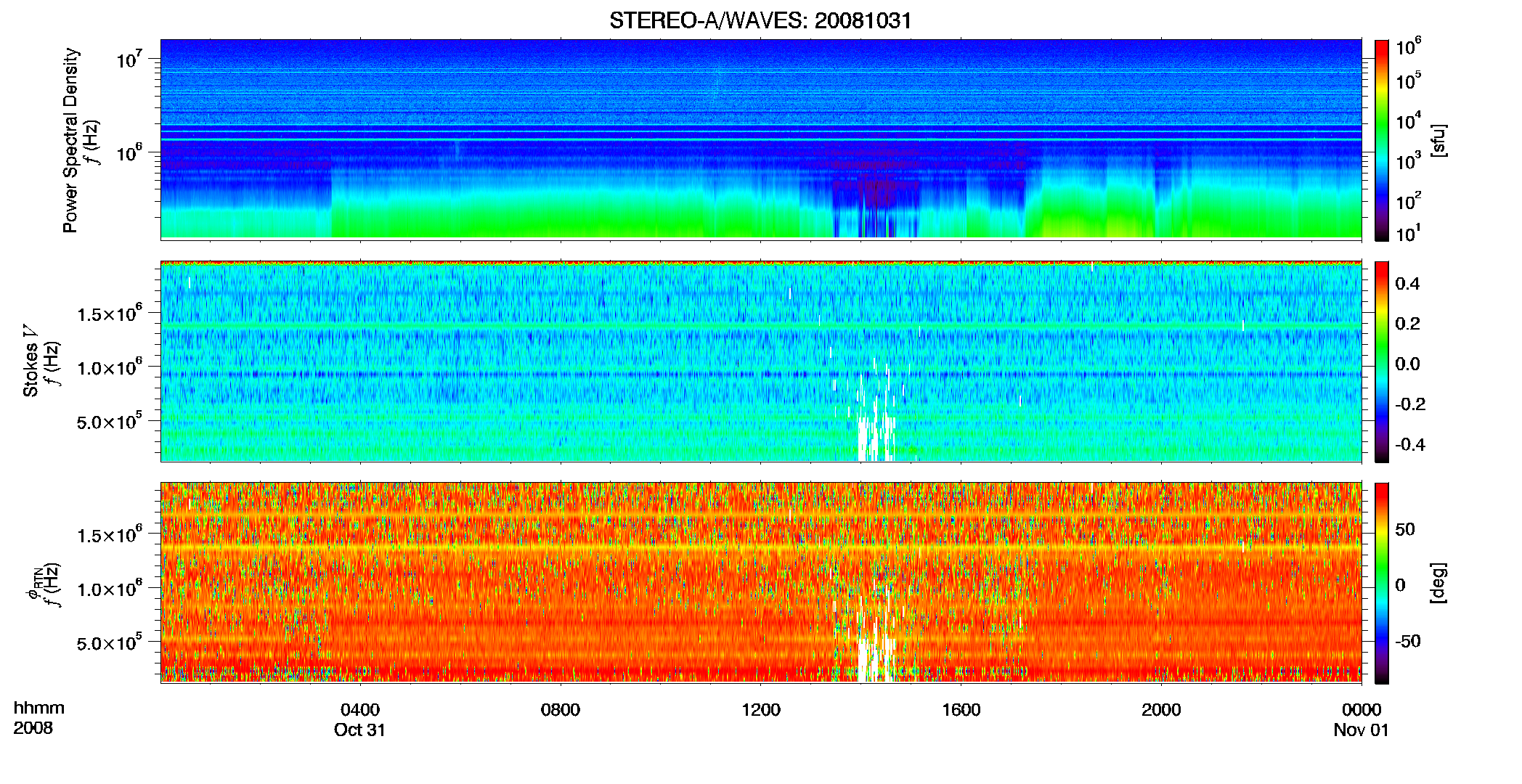Click the -50 value on degree colorbar
Image resolution: width=1522 pixels, height=784 pixels.
(x=1408, y=642)
